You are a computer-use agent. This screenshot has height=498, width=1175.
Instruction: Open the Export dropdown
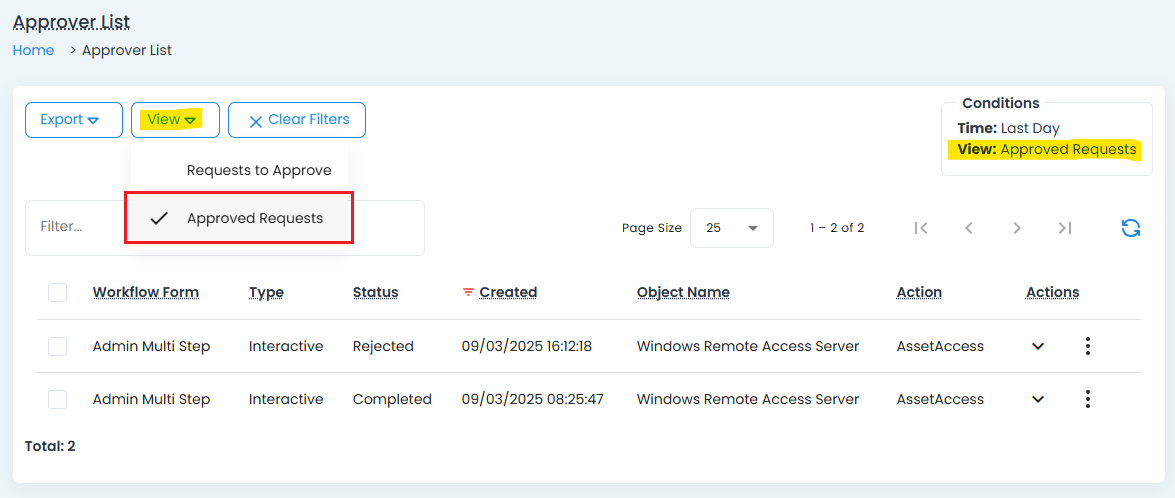(73, 120)
